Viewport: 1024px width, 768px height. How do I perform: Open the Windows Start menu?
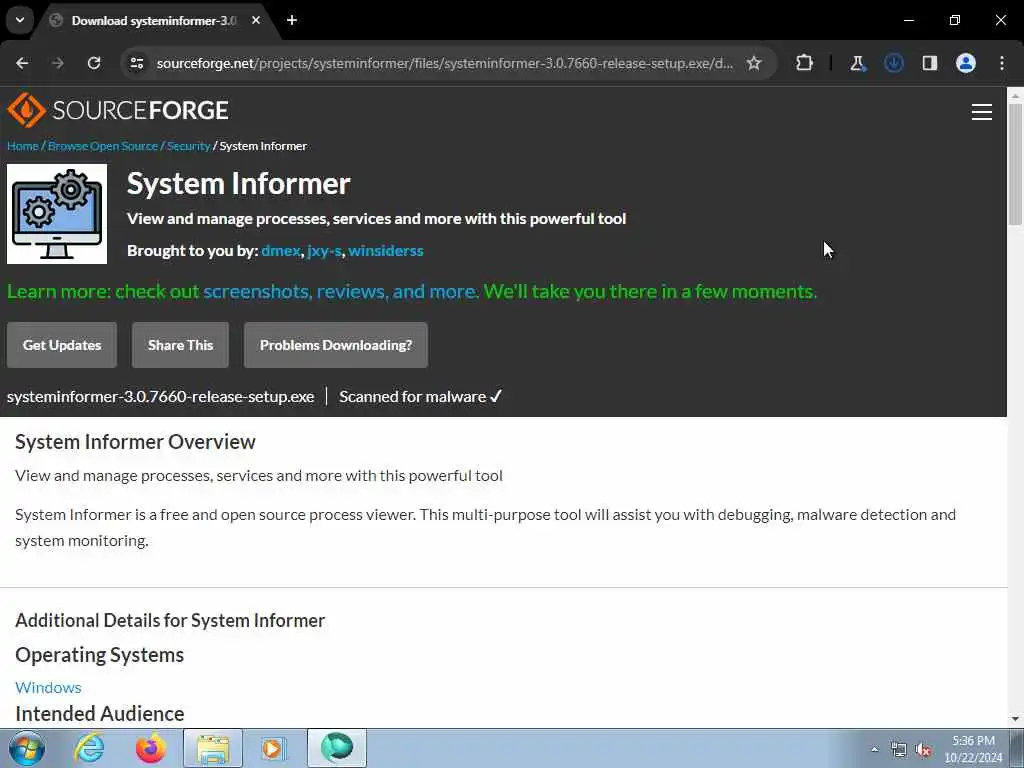coord(27,748)
